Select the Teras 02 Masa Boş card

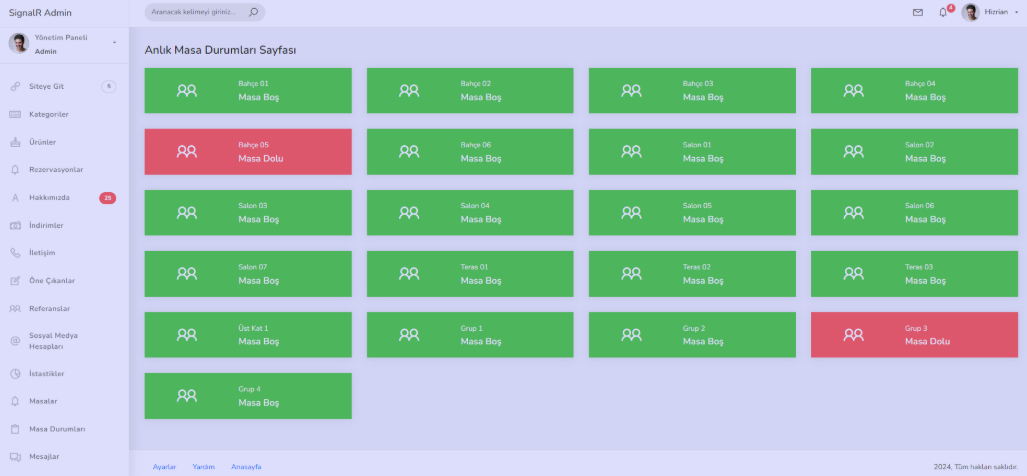[x=692, y=274]
